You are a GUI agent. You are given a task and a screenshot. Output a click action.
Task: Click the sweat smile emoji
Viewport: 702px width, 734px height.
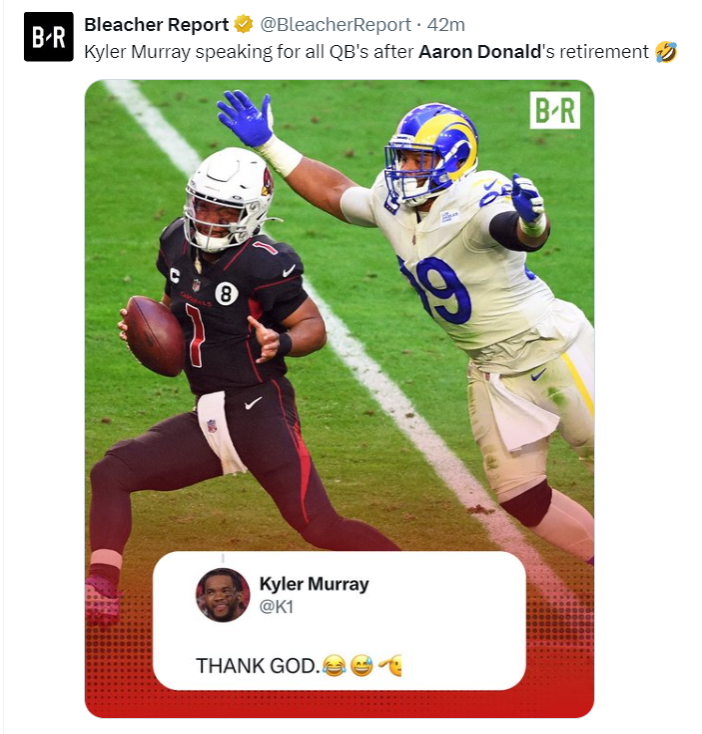[x=362, y=666]
